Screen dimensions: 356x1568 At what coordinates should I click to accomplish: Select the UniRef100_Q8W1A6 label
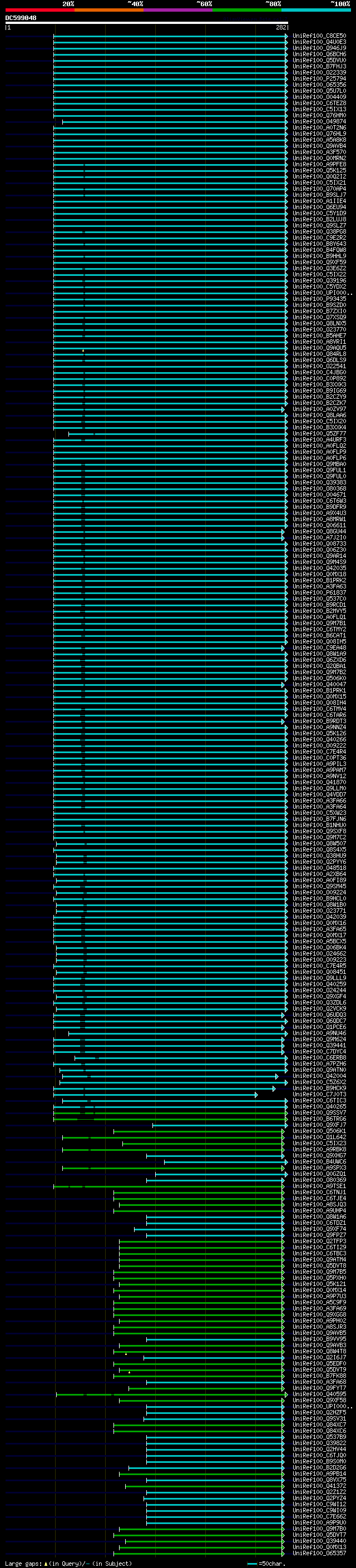319,1217
